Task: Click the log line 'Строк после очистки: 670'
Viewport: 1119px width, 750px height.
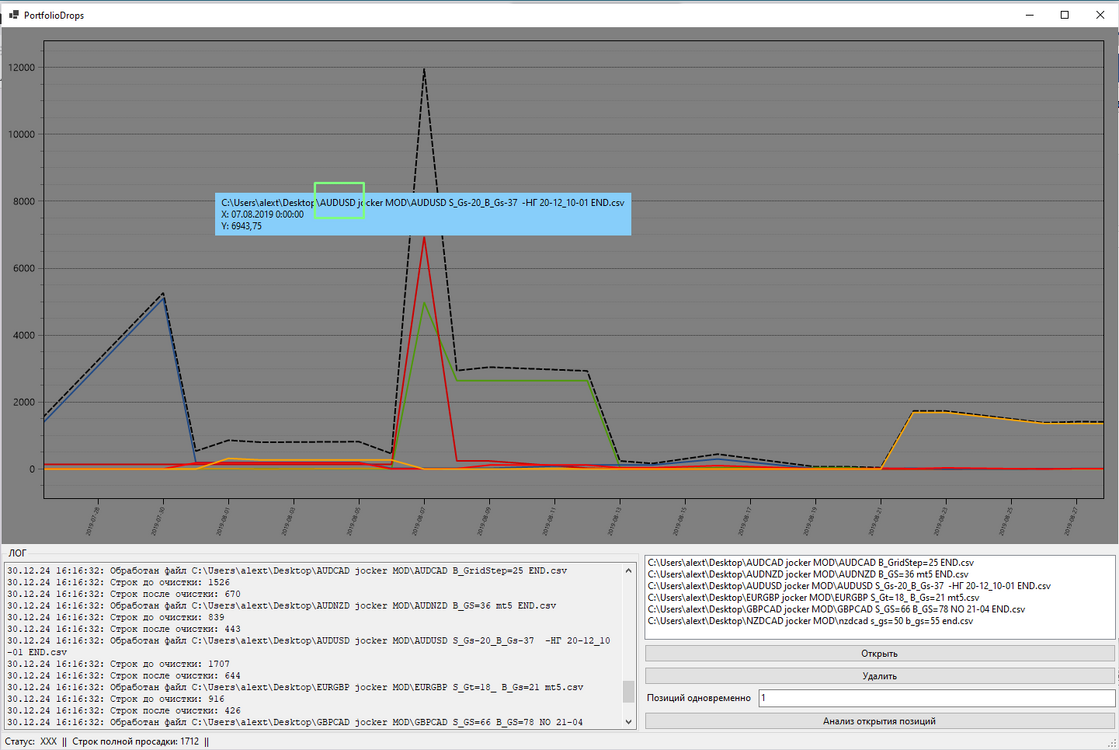Action: pos(123,594)
